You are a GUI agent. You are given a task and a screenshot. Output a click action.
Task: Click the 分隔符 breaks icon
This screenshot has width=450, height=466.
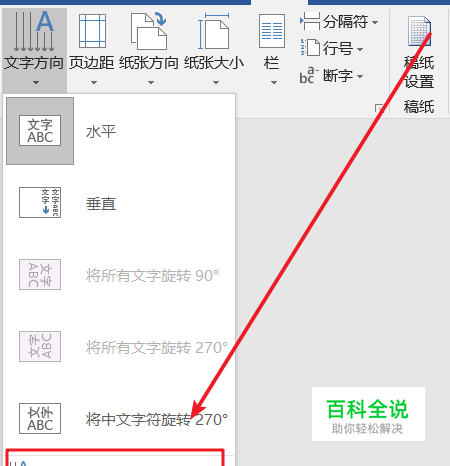[310, 21]
